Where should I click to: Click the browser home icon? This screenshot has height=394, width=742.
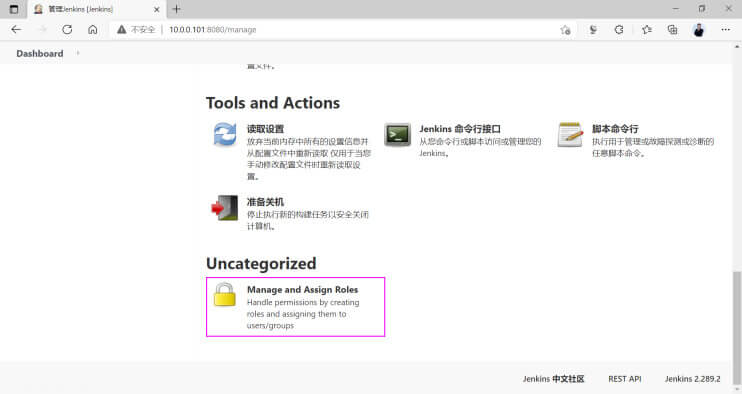tap(93, 29)
